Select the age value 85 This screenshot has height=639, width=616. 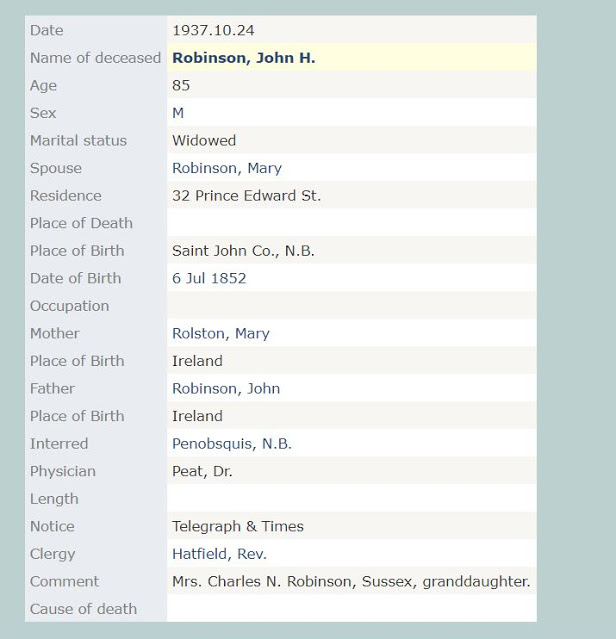pyautogui.click(x=181, y=86)
